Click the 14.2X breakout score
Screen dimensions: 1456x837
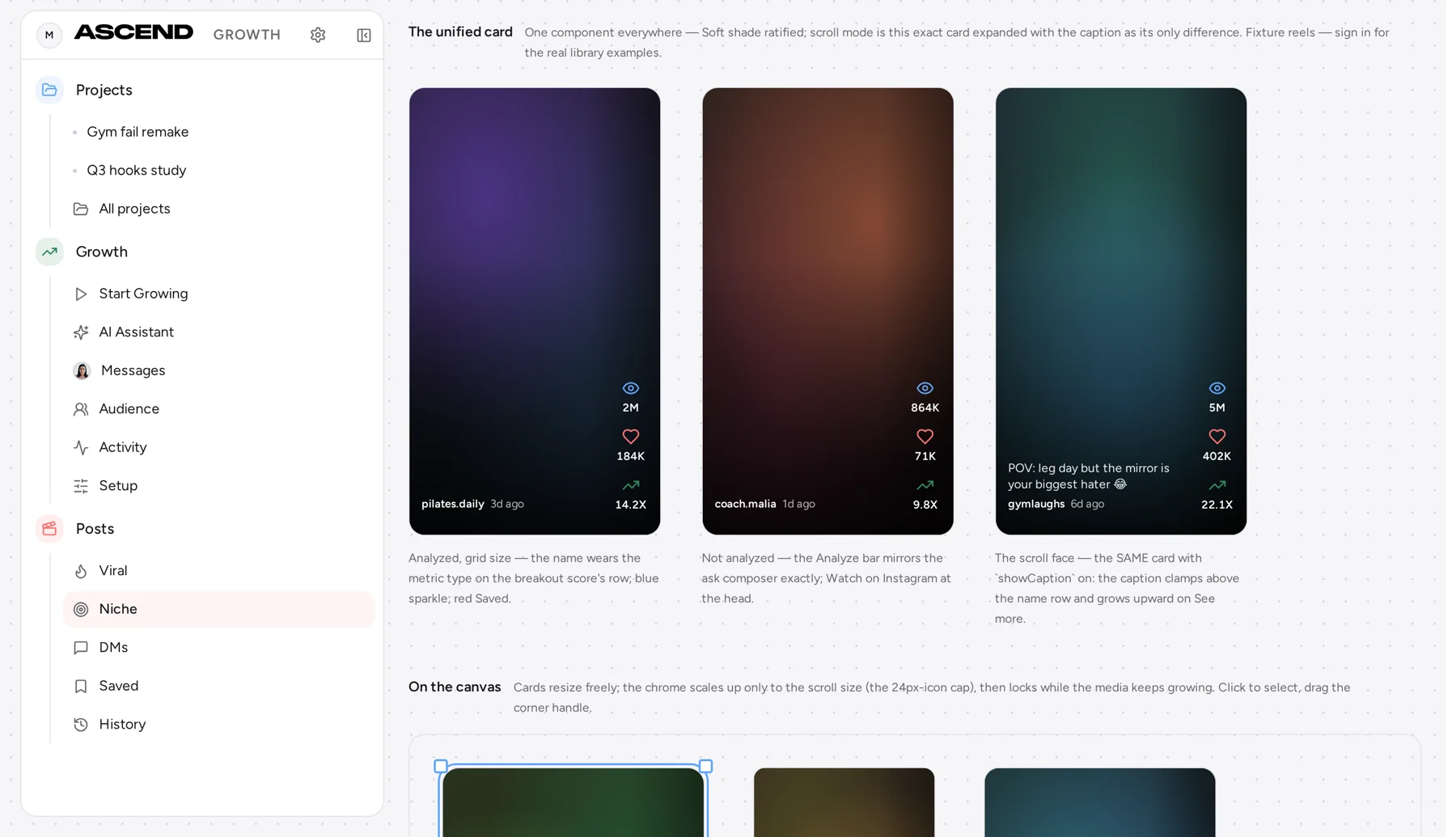click(631, 505)
